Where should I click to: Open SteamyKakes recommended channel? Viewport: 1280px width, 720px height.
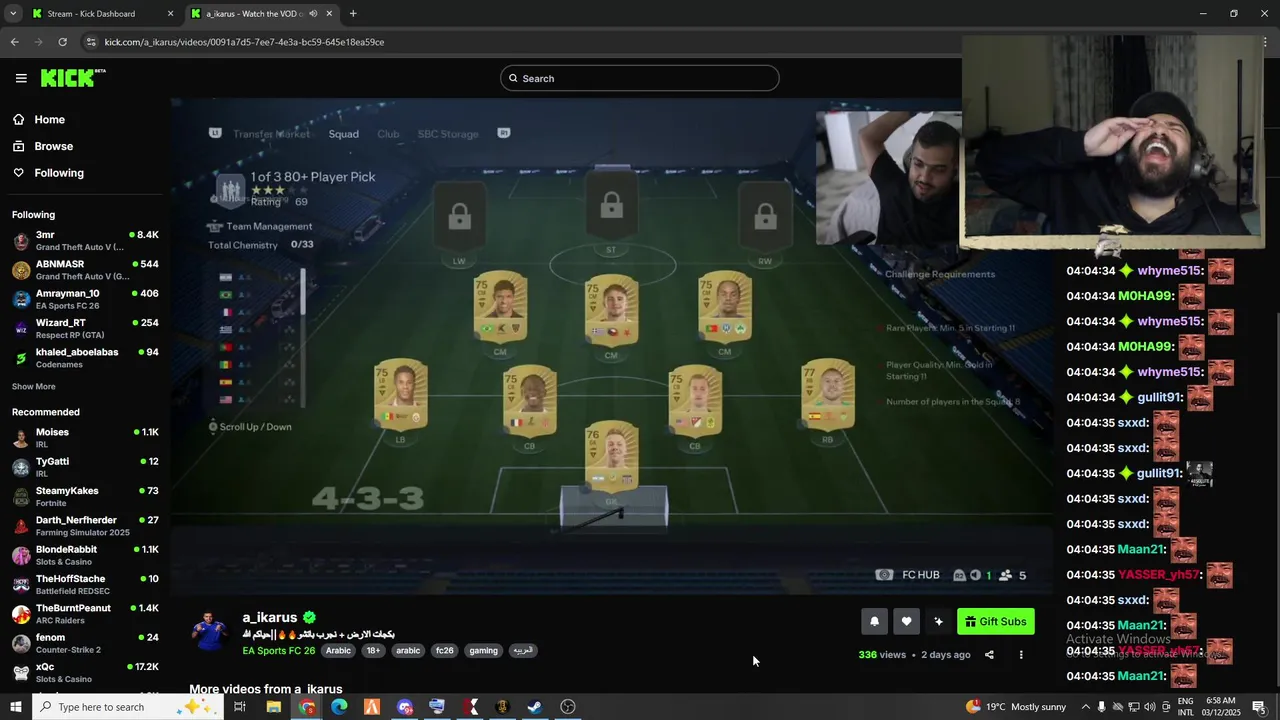click(x=84, y=496)
